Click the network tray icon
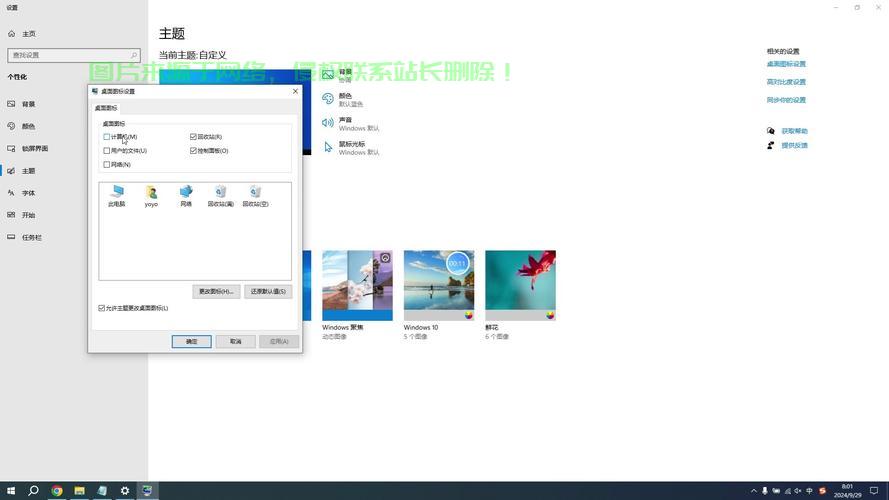This screenshot has height=500, width=889. point(788,491)
